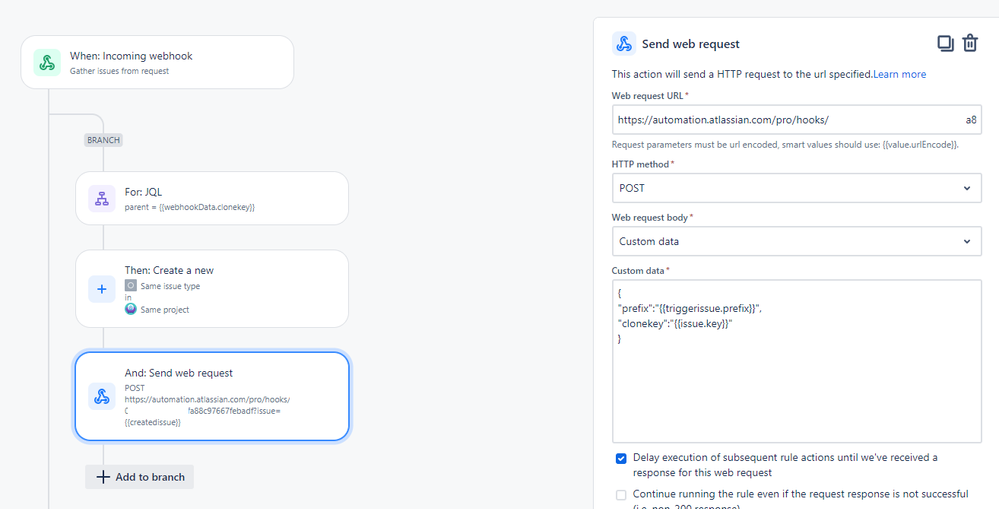
Task: Click the Send web request webhook icon in flow
Action: [x=102, y=396]
